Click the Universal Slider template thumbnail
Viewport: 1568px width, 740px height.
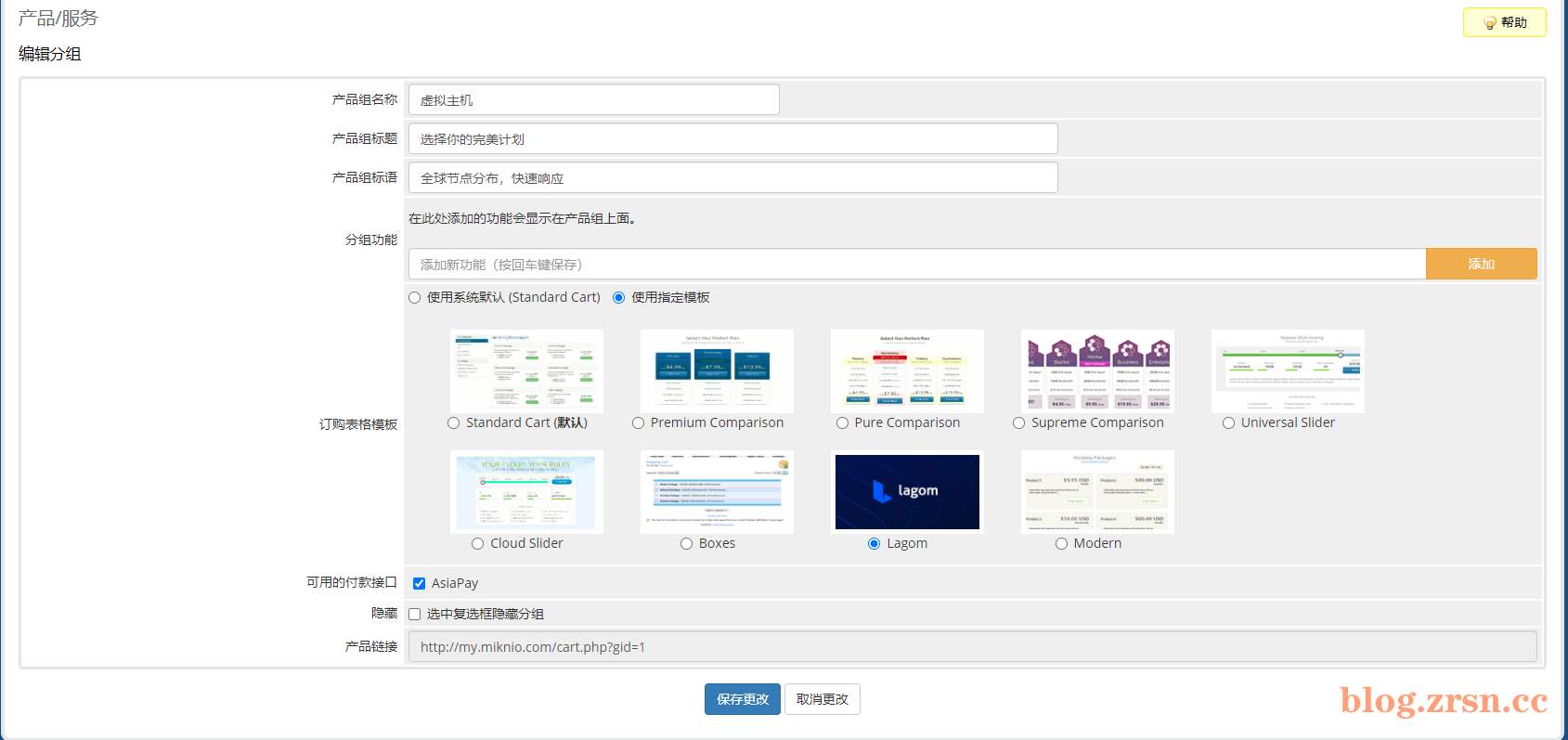pos(1288,371)
